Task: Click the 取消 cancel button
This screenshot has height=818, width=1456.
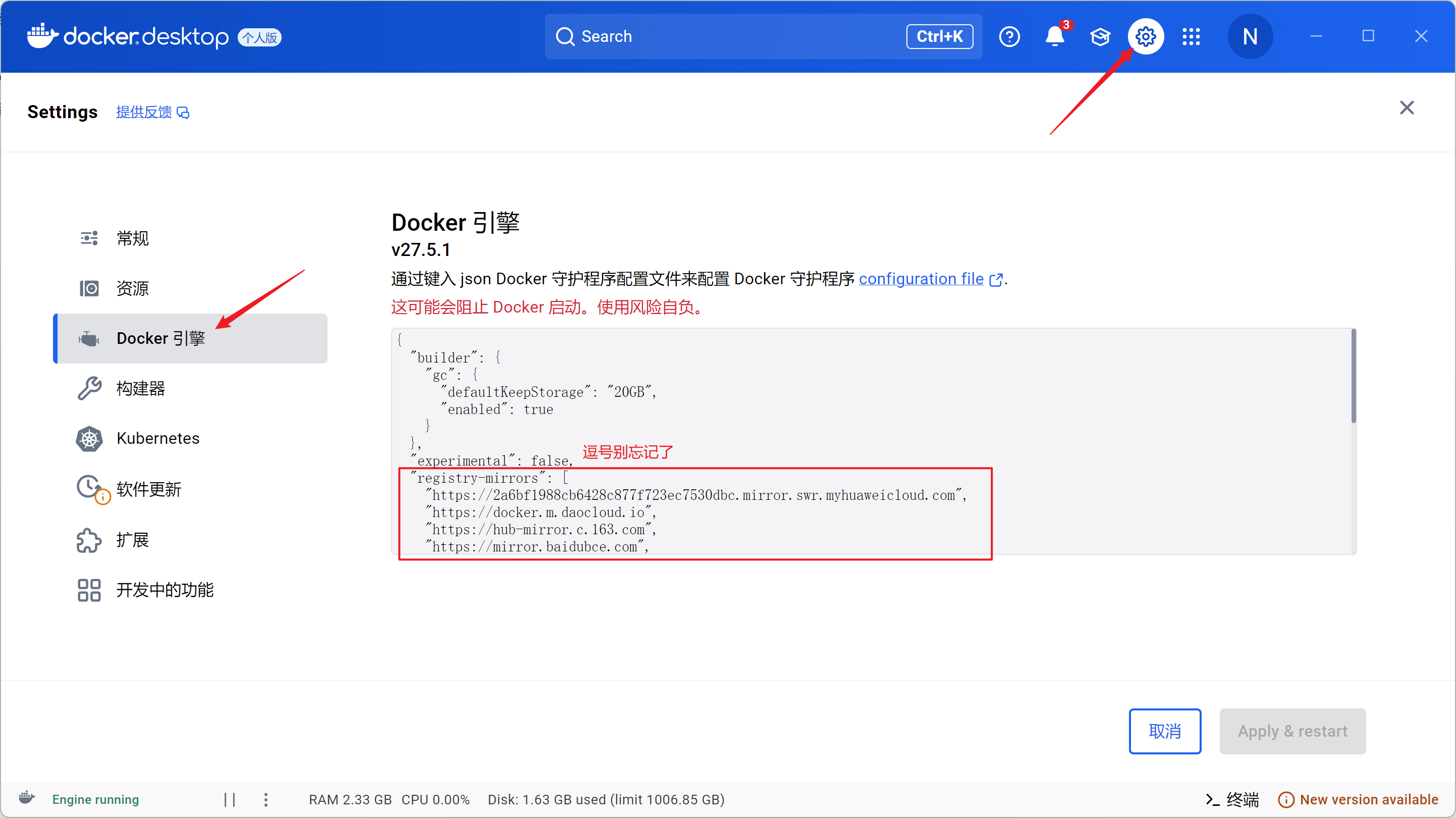Action: pyautogui.click(x=1165, y=731)
